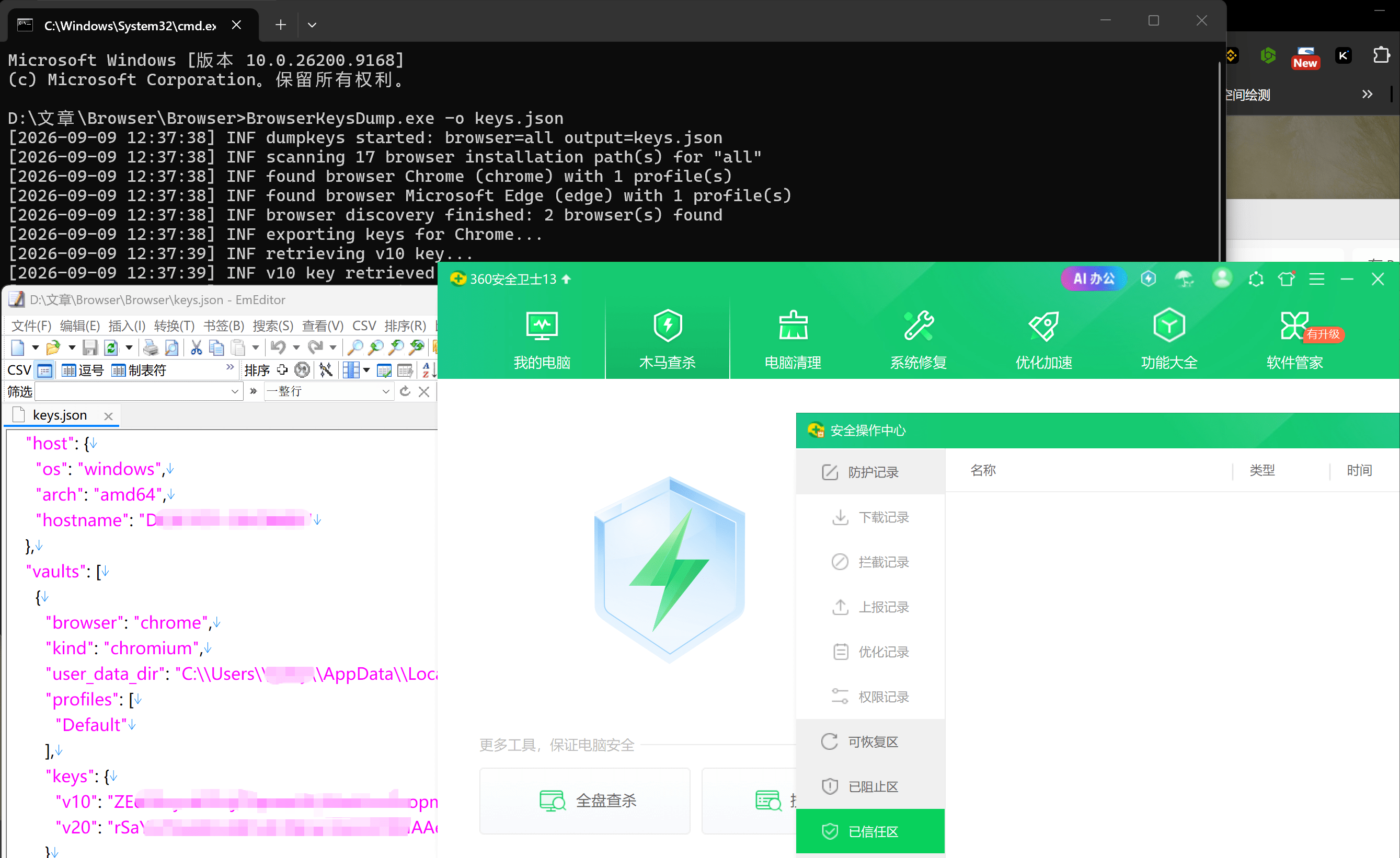The width and height of the screenshot is (1400, 858).
Task: Open 文件(F) menu in EmEditor
Action: (x=31, y=326)
